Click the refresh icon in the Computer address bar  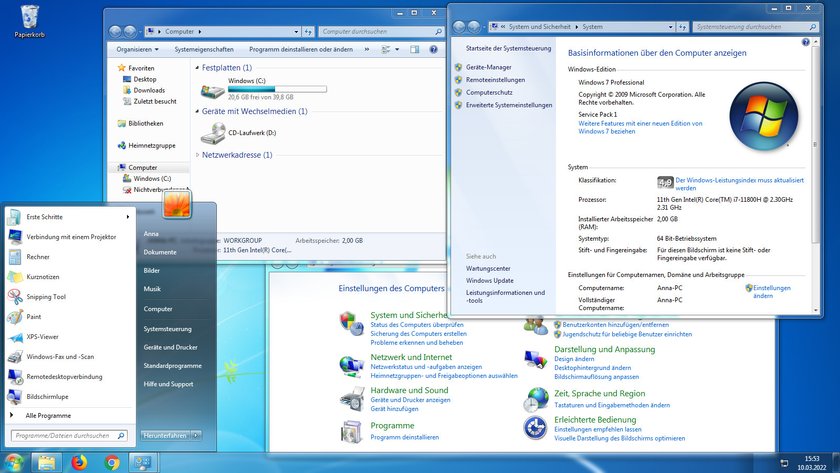309,32
